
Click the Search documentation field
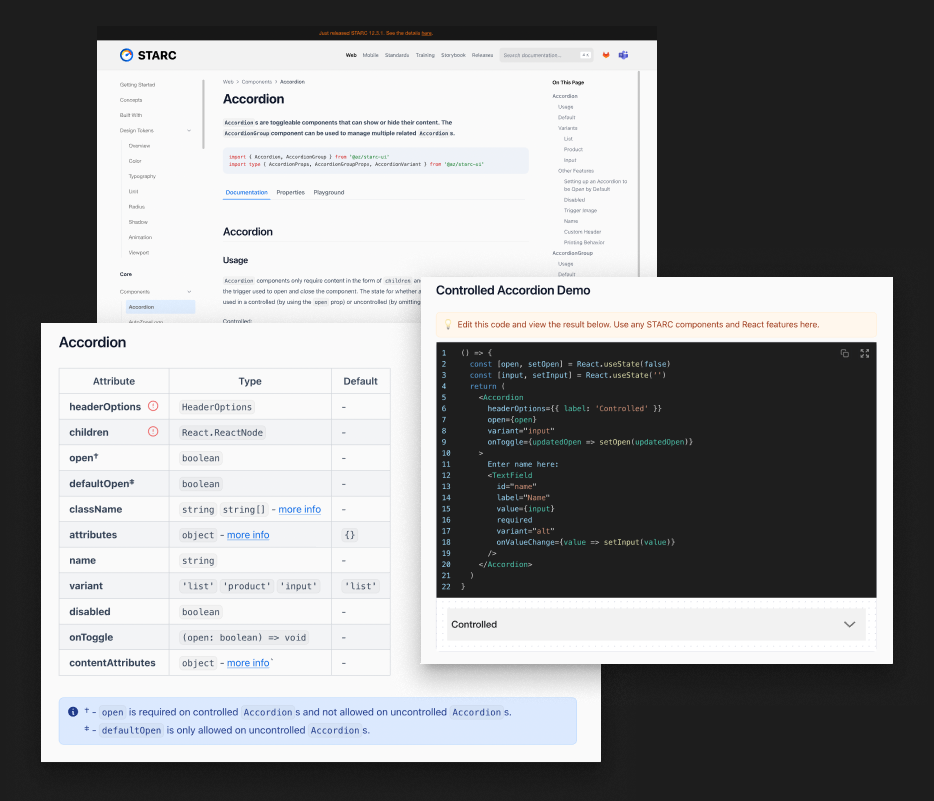pyautogui.click(x=546, y=55)
